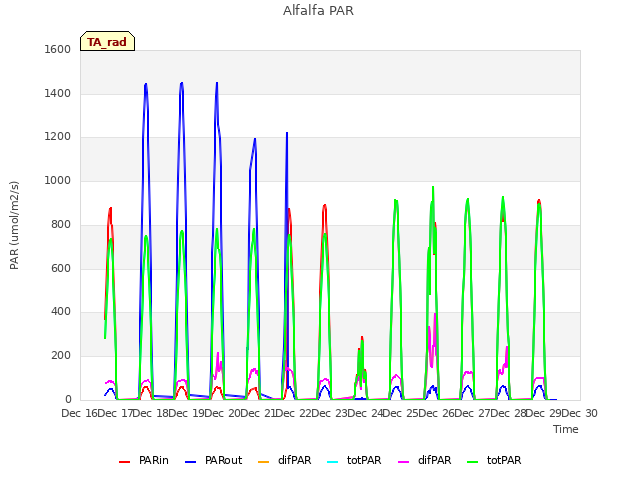Screen dimensions: 640x480
Task: Click the 1400 y-axis tick label
Action: coord(58,93)
